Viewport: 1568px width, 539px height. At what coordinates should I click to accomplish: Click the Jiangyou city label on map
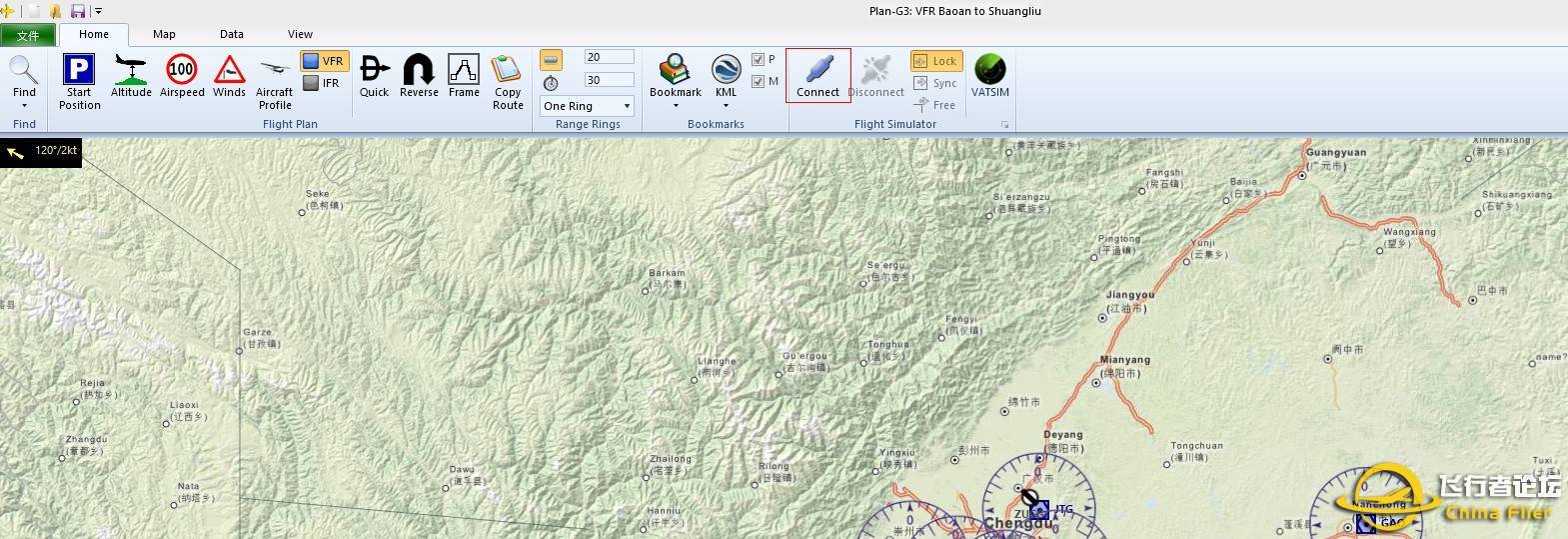pyautogui.click(x=1130, y=296)
